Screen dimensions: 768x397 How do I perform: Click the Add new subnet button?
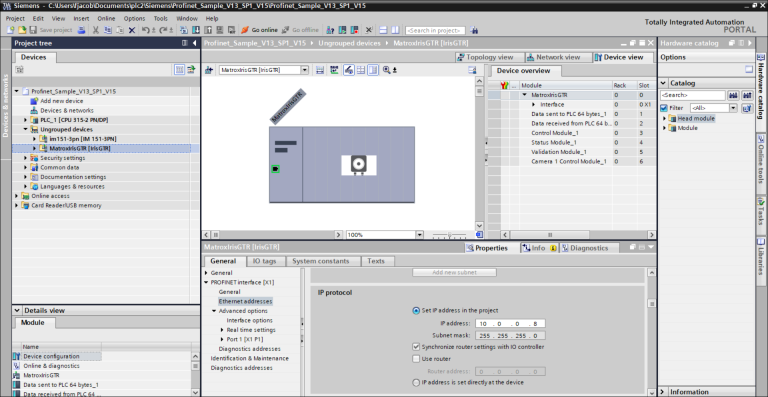tap(455, 272)
